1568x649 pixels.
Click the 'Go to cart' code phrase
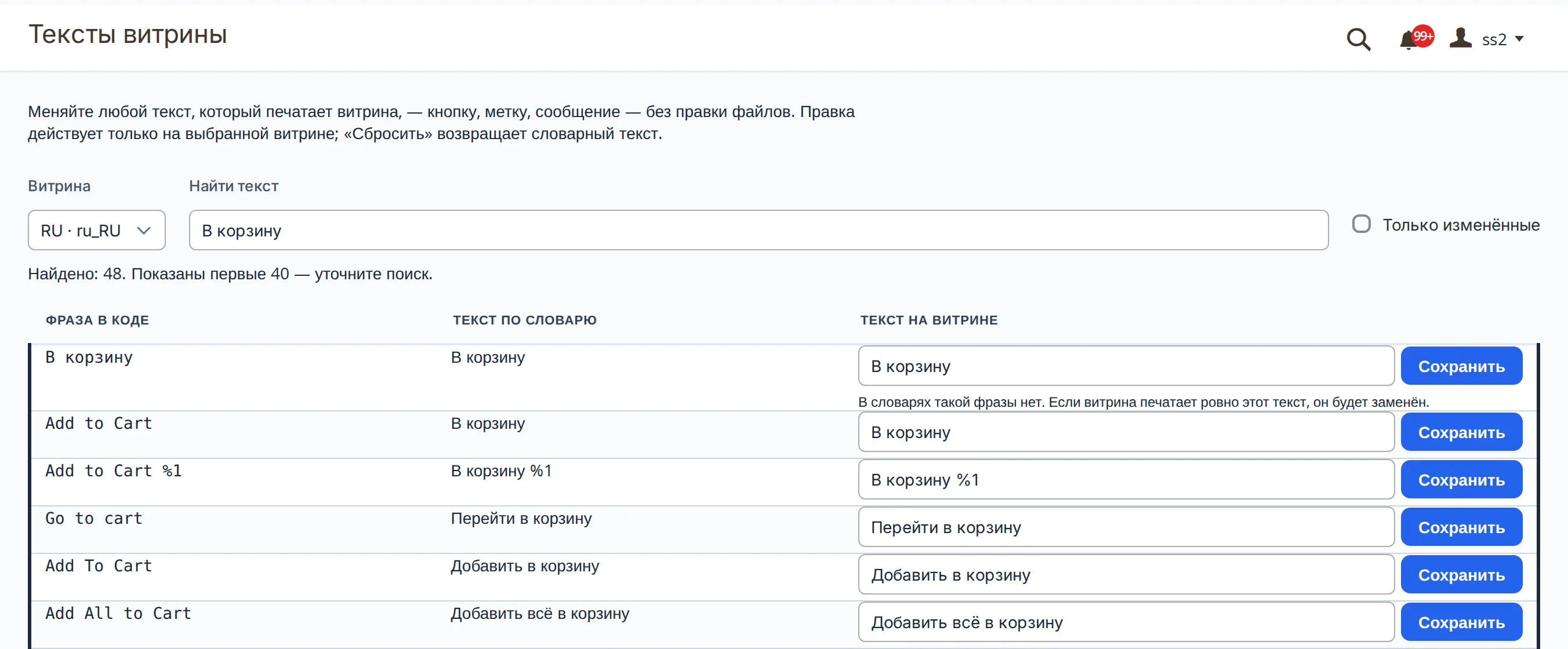(94, 518)
